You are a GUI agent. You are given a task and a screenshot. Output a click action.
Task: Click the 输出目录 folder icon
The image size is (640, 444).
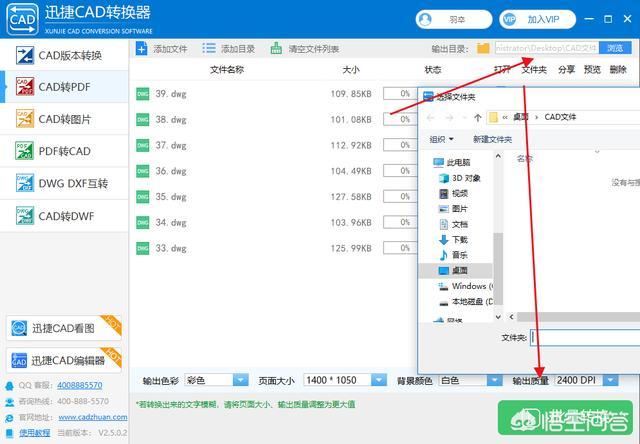point(483,48)
